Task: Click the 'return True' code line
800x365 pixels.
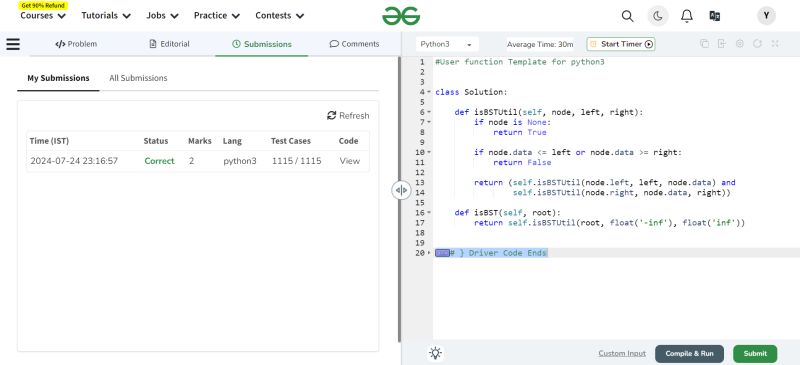Action: tap(519, 133)
